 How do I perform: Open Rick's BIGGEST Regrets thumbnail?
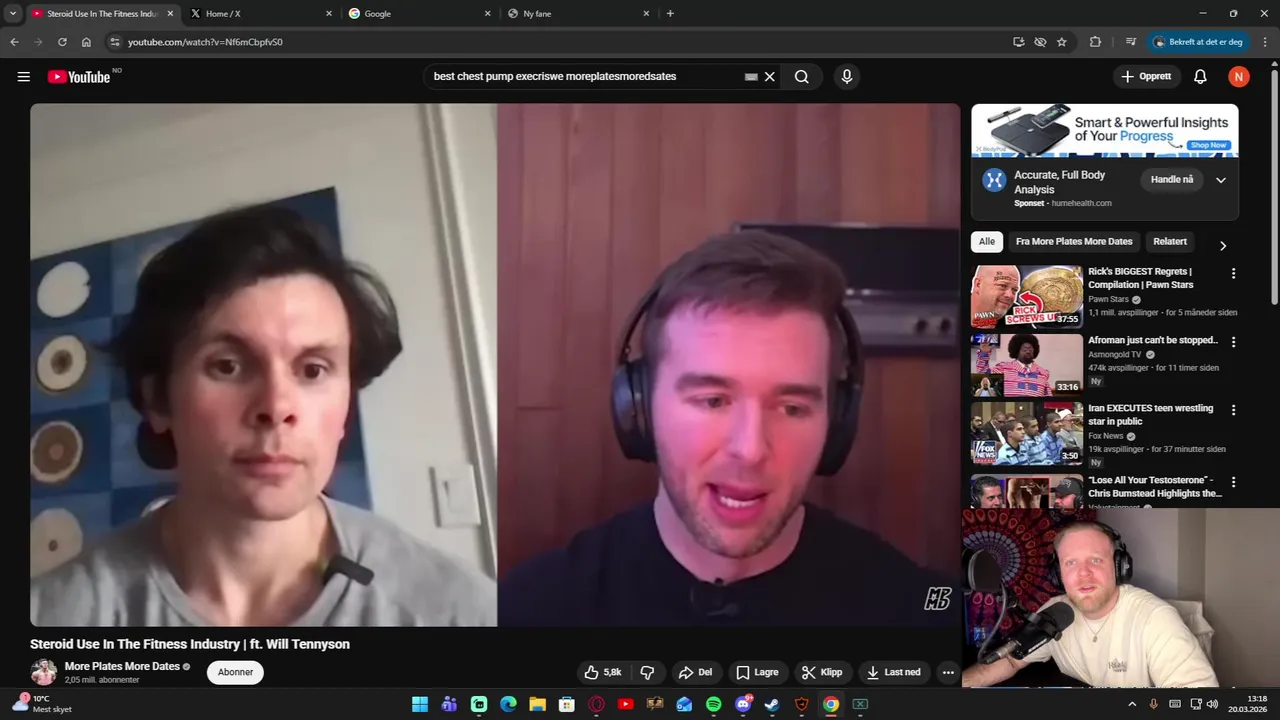click(x=1027, y=296)
